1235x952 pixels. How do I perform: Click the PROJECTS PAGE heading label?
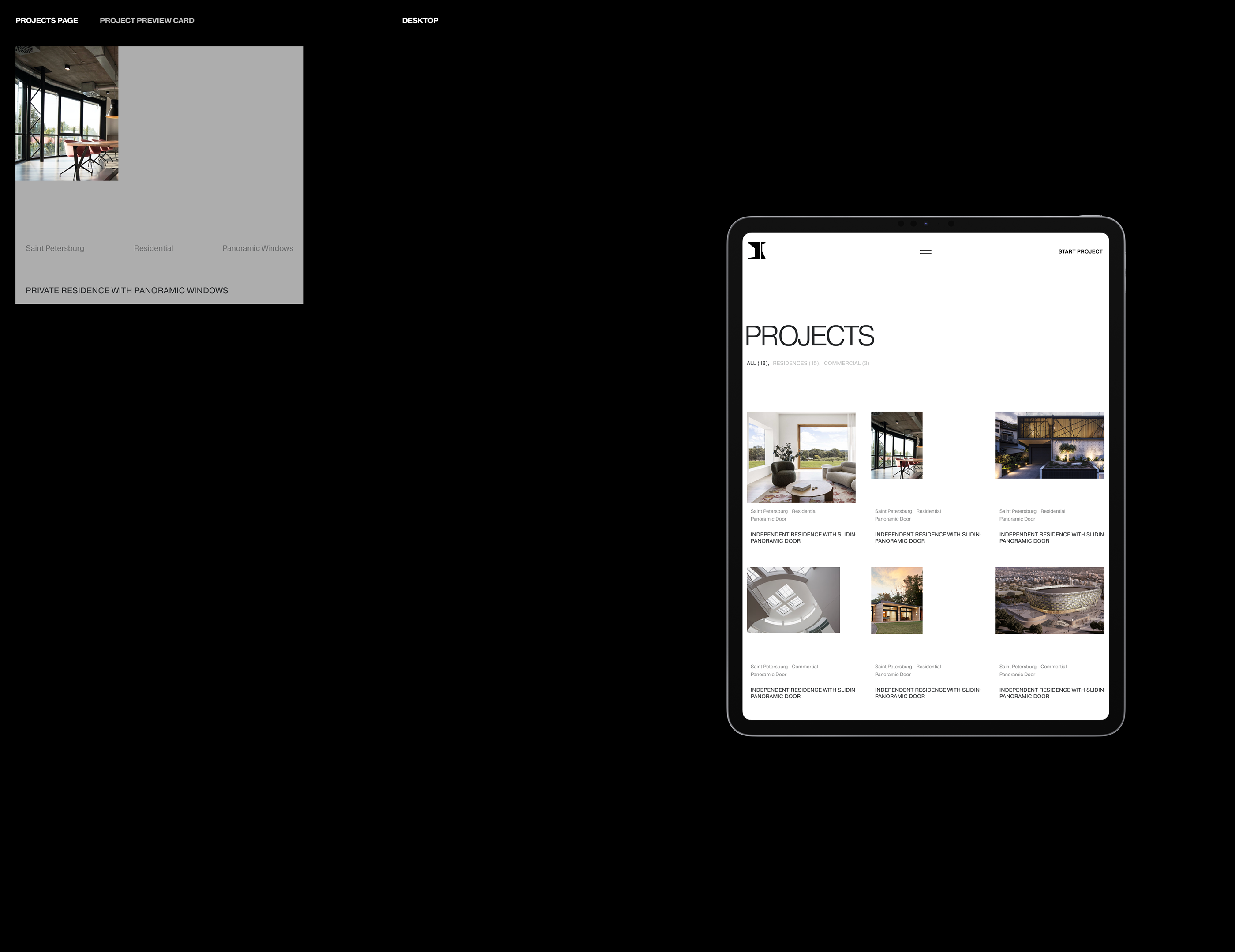pyautogui.click(x=47, y=20)
